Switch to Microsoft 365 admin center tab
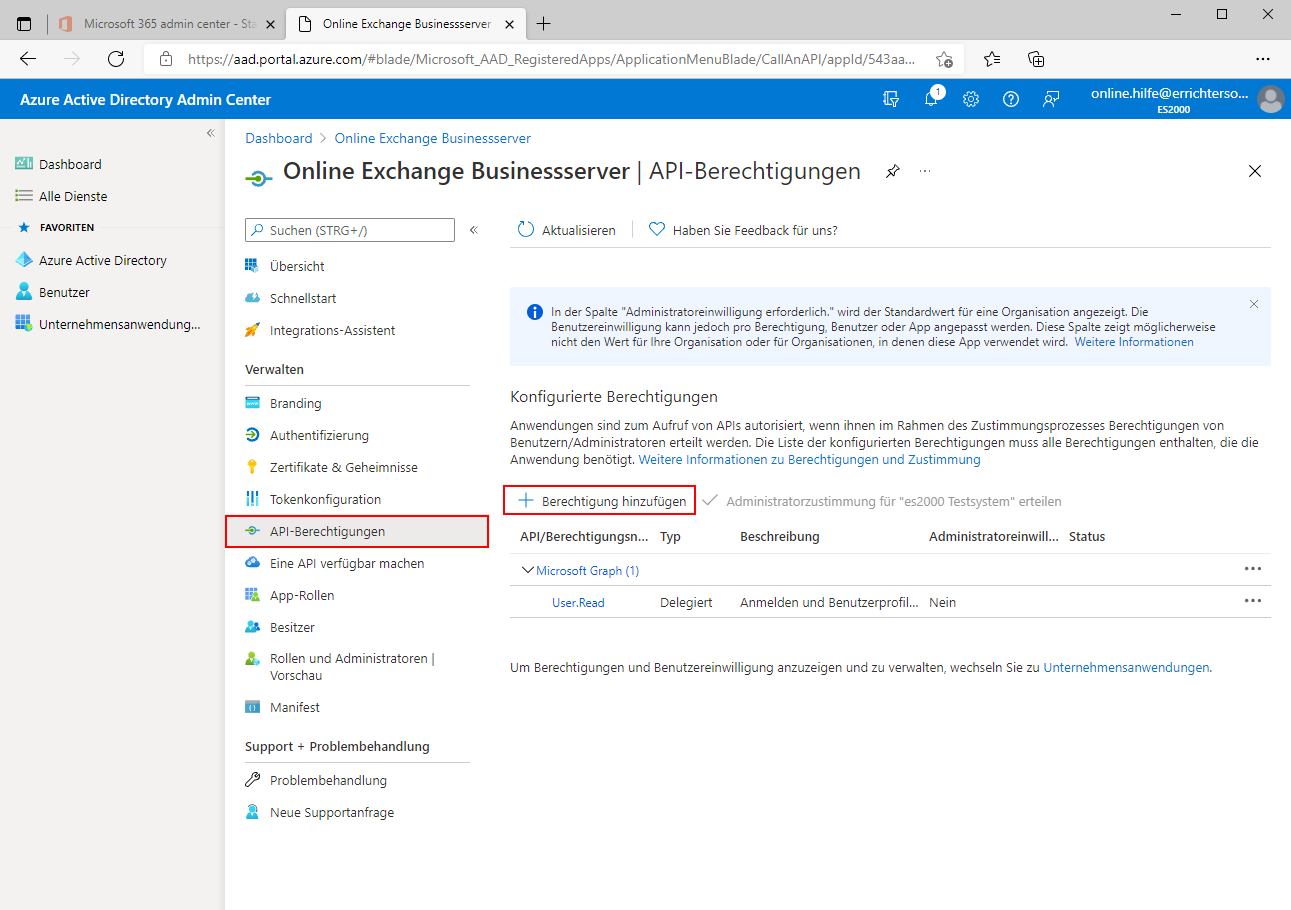Image resolution: width=1291 pixels, height=910 pixels. pos(167,23)
